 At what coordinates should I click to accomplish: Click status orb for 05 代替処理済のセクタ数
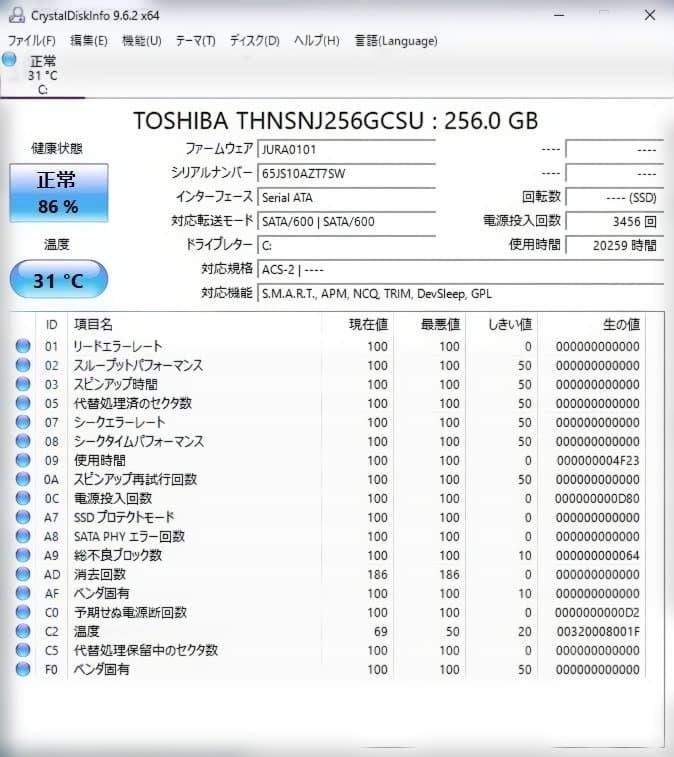[x=23, y=403]
